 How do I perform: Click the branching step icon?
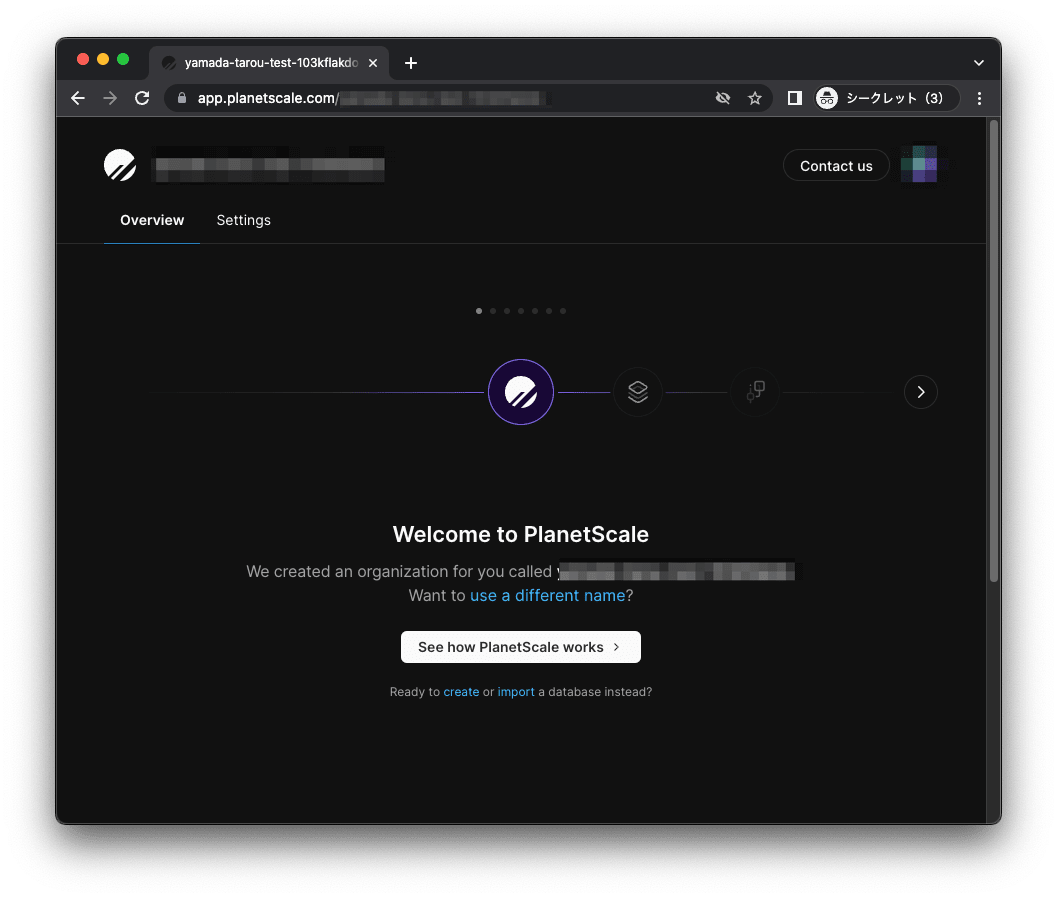755,392
